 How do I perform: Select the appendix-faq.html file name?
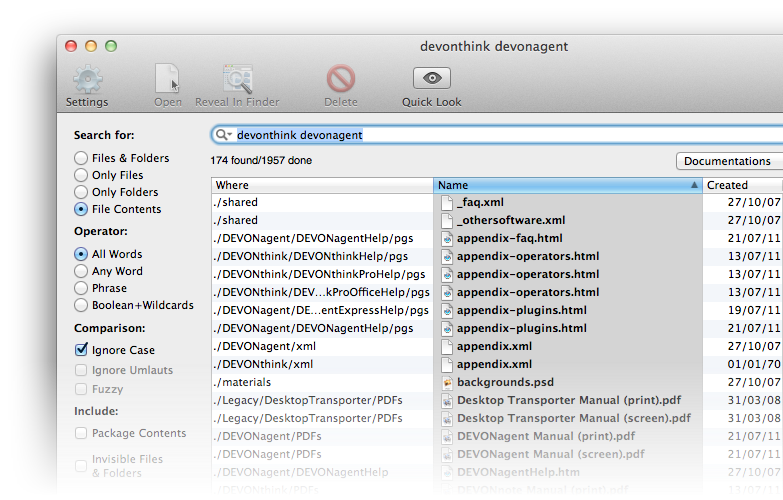509,238
